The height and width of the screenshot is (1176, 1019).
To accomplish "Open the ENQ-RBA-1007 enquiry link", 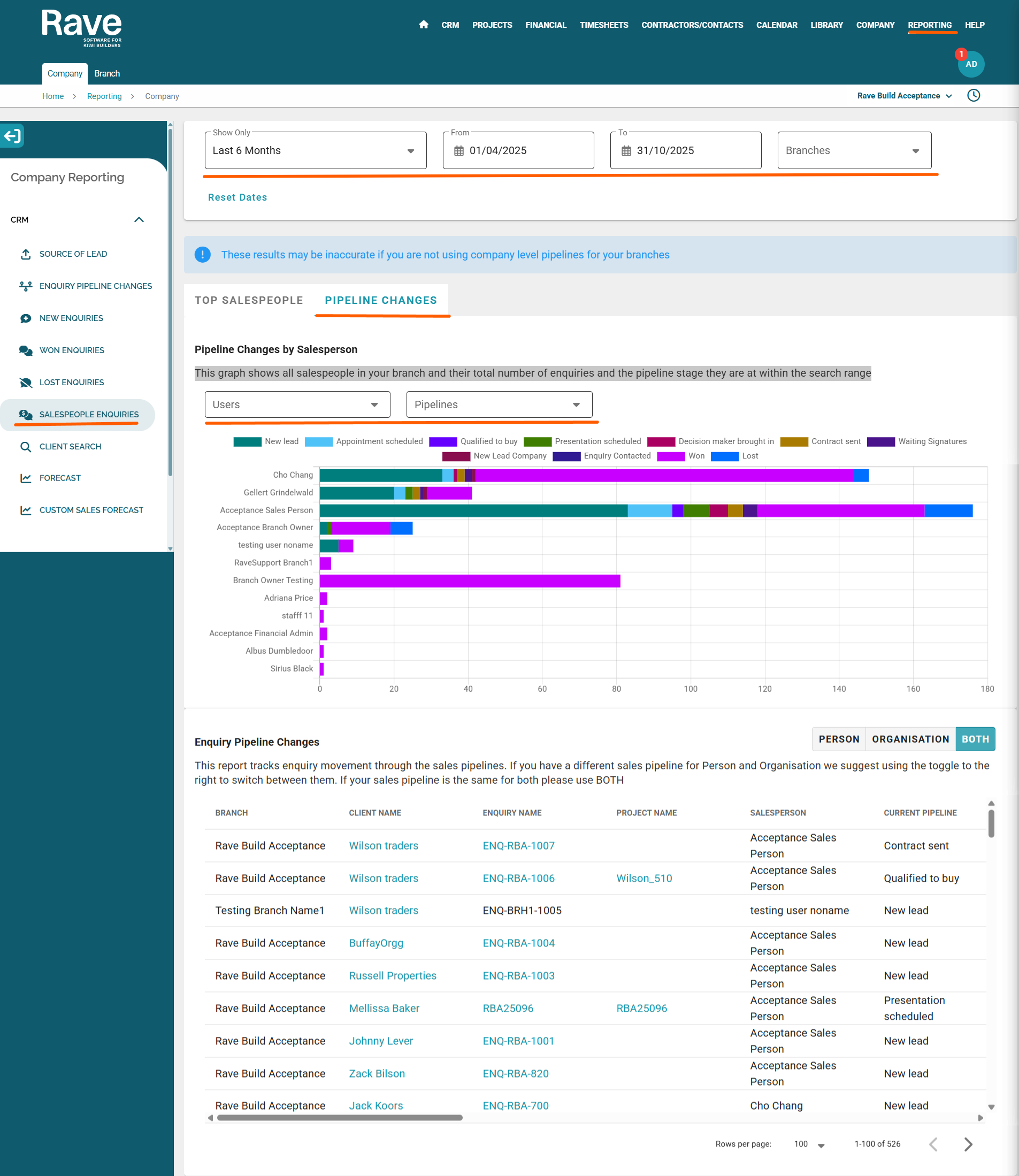I will 518,845.
